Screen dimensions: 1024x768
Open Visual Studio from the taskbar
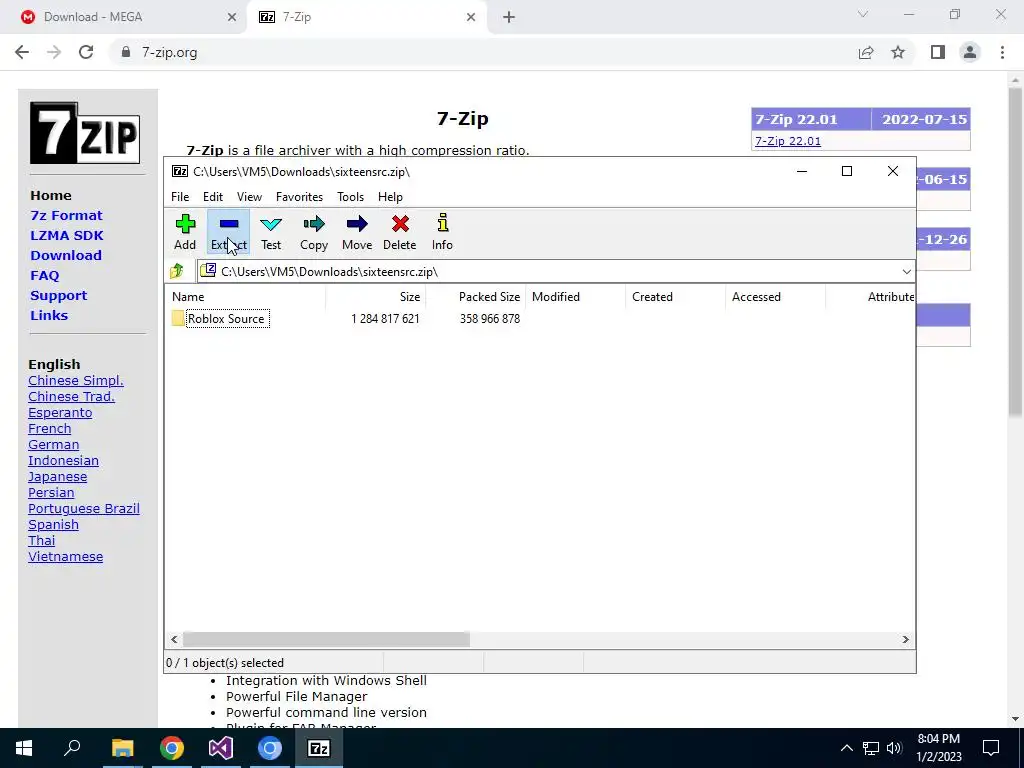pyautogui.click(x=221, y=748)
